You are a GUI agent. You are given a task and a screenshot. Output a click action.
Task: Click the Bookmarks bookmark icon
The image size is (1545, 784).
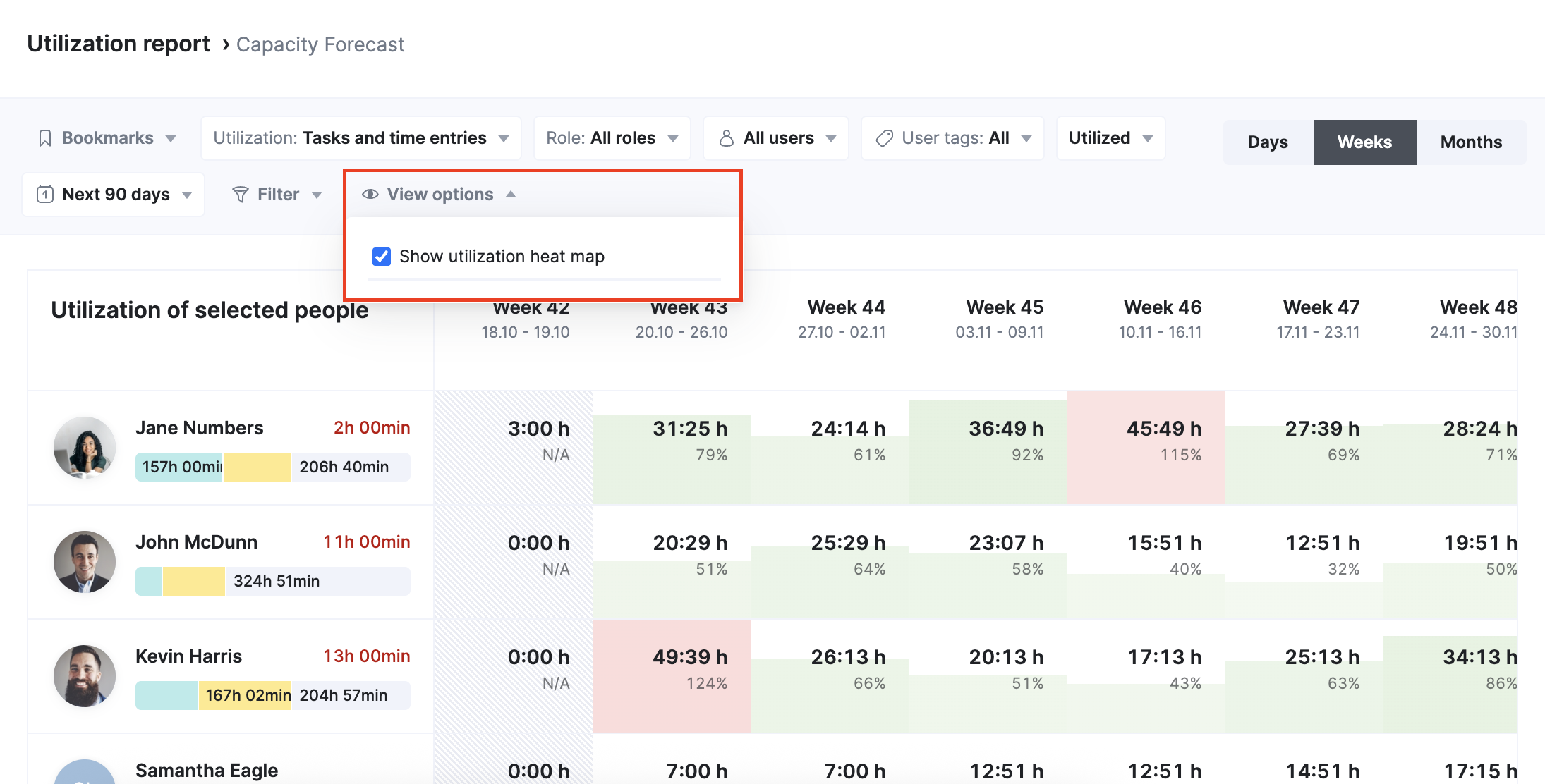[45, 138]
